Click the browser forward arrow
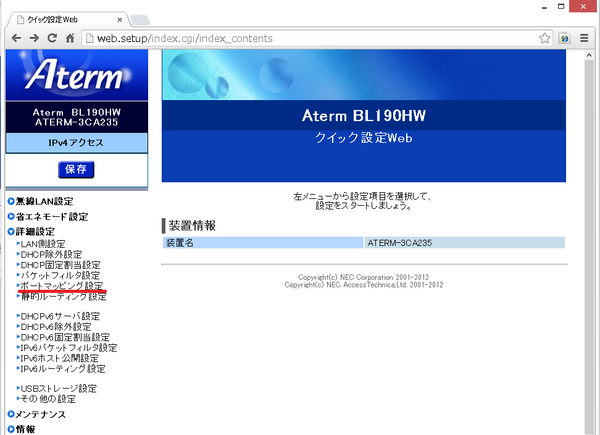Image resolution: width=600 pixels, height=435 pixels. 34,38
